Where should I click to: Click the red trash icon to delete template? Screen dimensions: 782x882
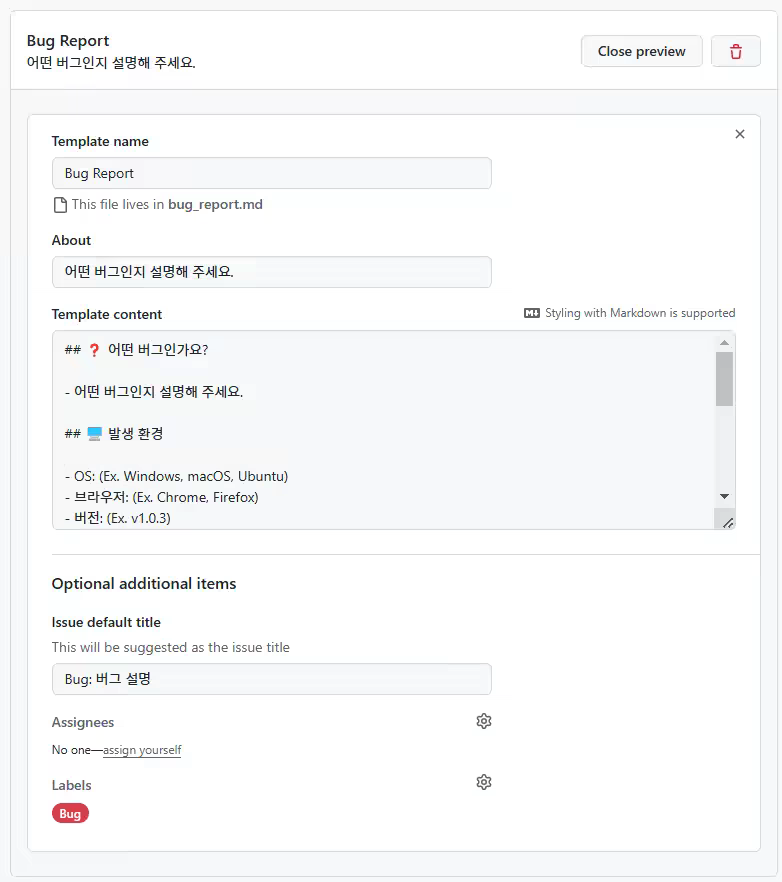click(x=736, y=51)
